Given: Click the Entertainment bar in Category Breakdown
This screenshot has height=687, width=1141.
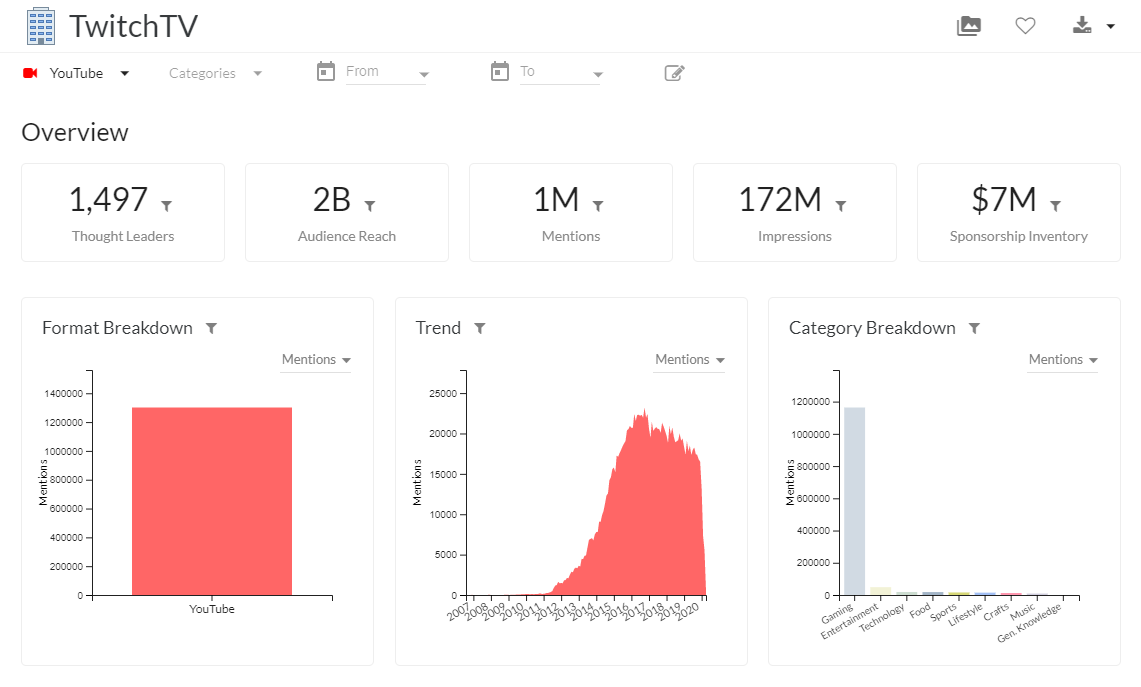Looking at the screenshot, I should tap(880, 591).
